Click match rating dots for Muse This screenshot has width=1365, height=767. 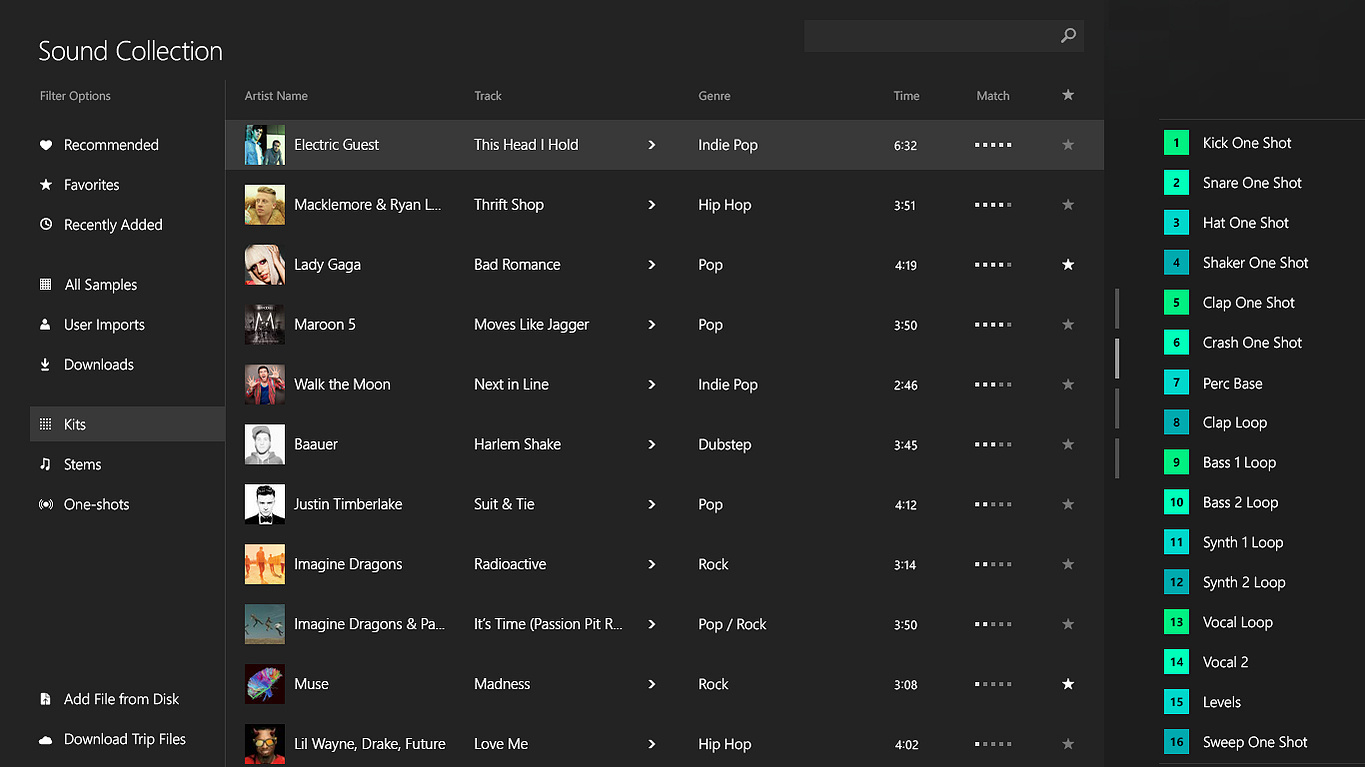[993, 685]
